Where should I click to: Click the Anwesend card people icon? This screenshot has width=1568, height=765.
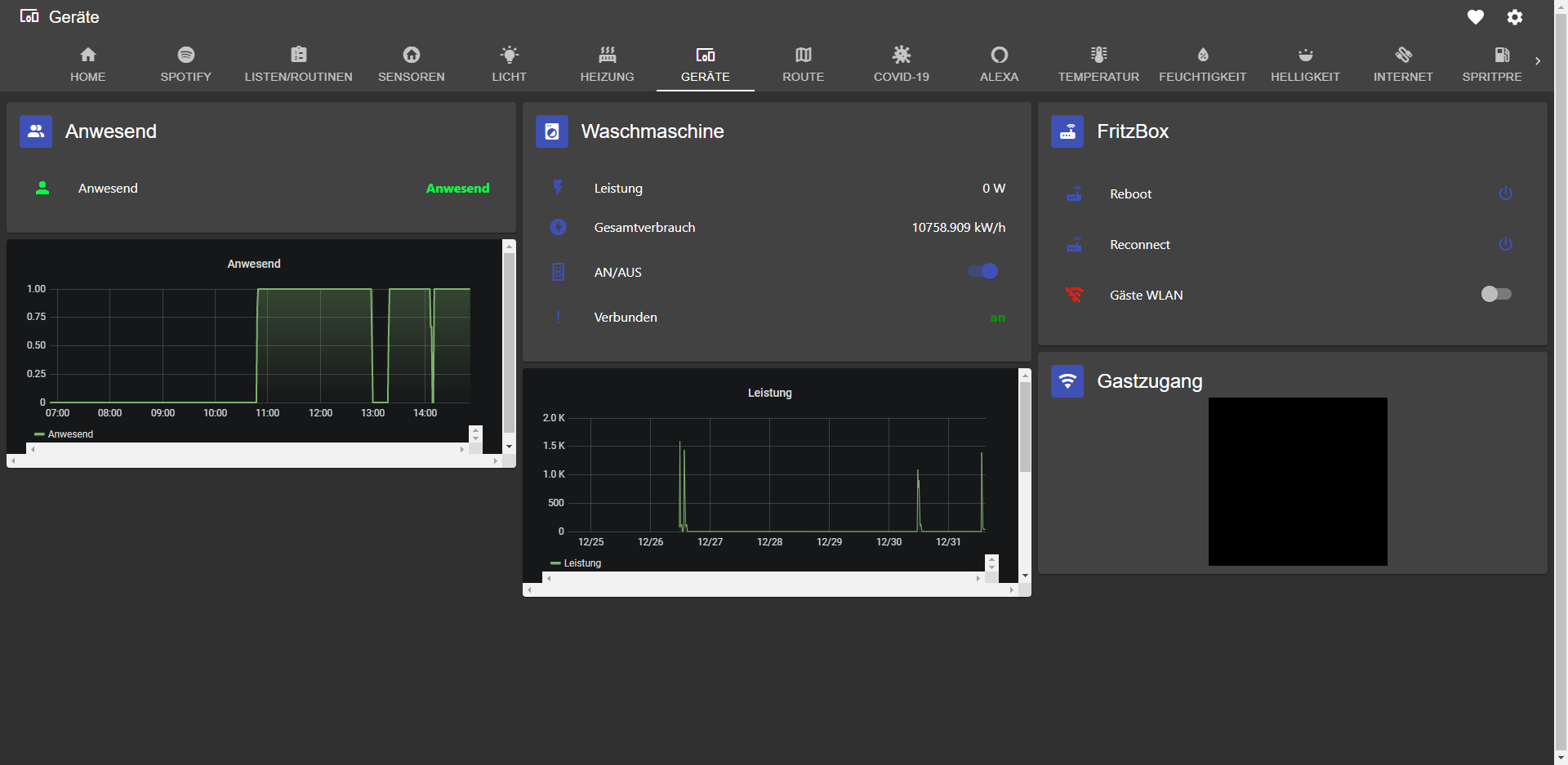tap(36, 131)
